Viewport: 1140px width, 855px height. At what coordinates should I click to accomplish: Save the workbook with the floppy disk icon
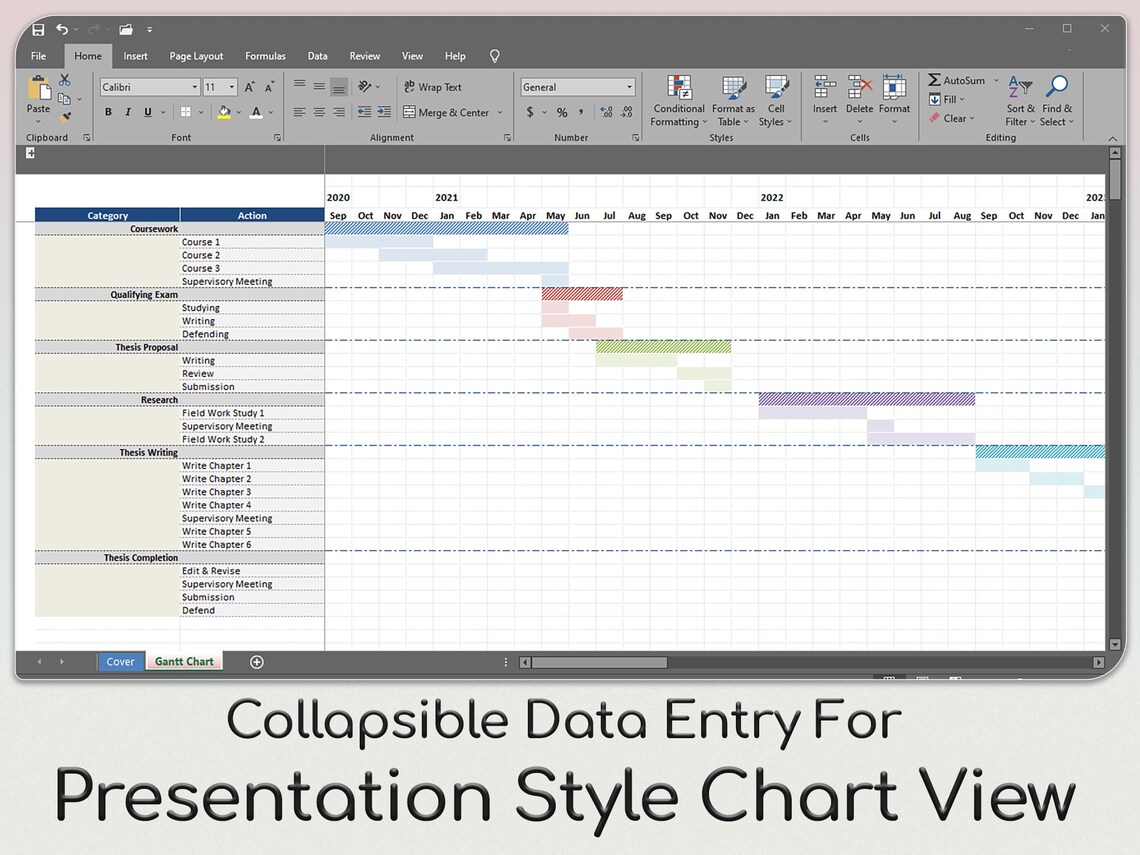coord(38,29)
